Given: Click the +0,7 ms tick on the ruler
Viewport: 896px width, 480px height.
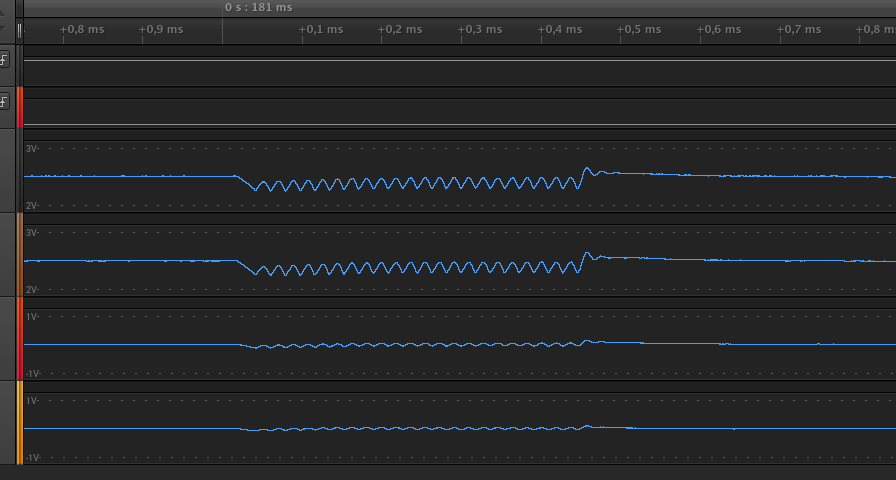Looking at the screenshot, I should [799, 30].
